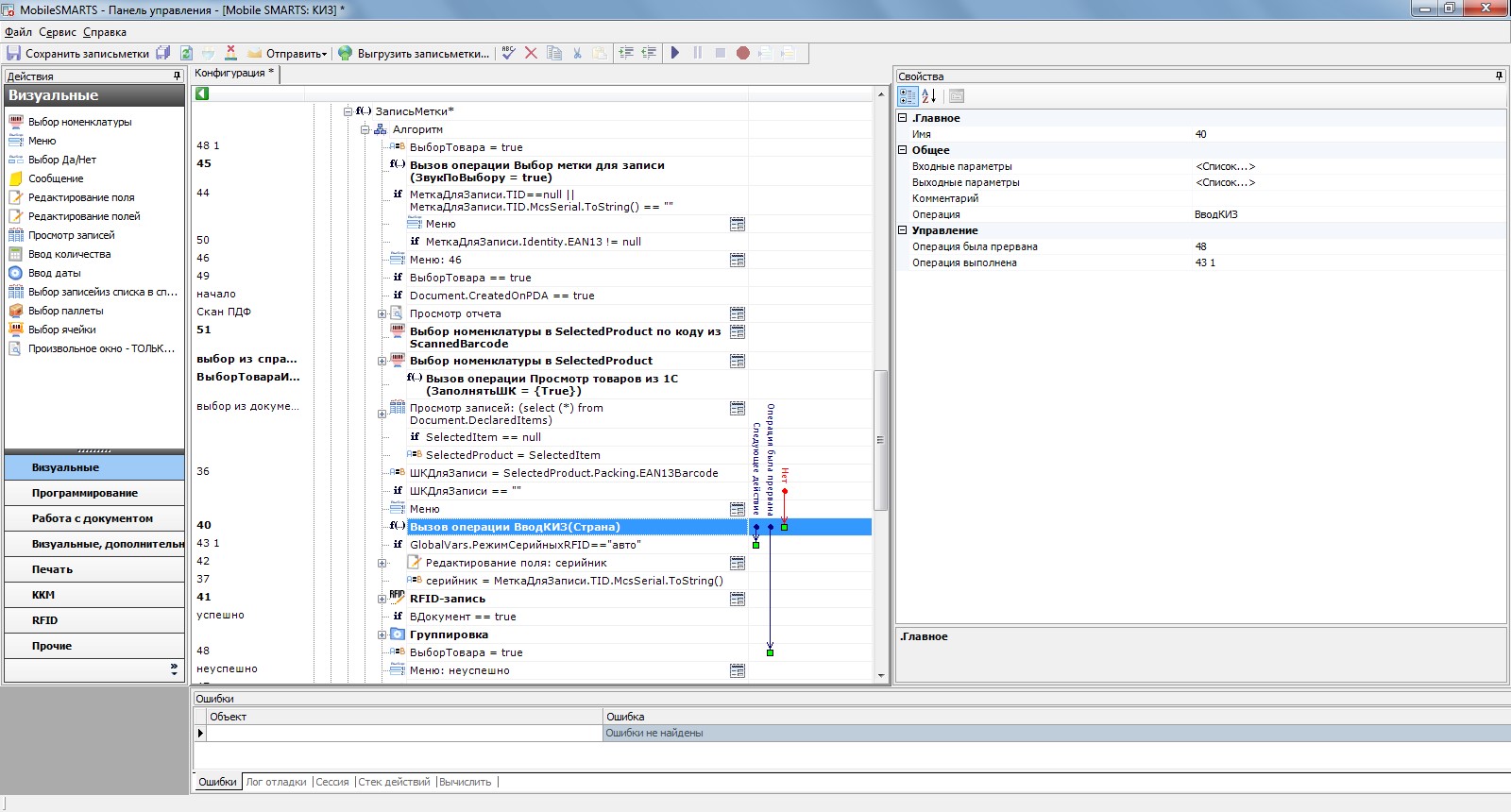Collapse the Алгоритм tree node
Screen dimensions: 1511x812
(x=365, y=129)
